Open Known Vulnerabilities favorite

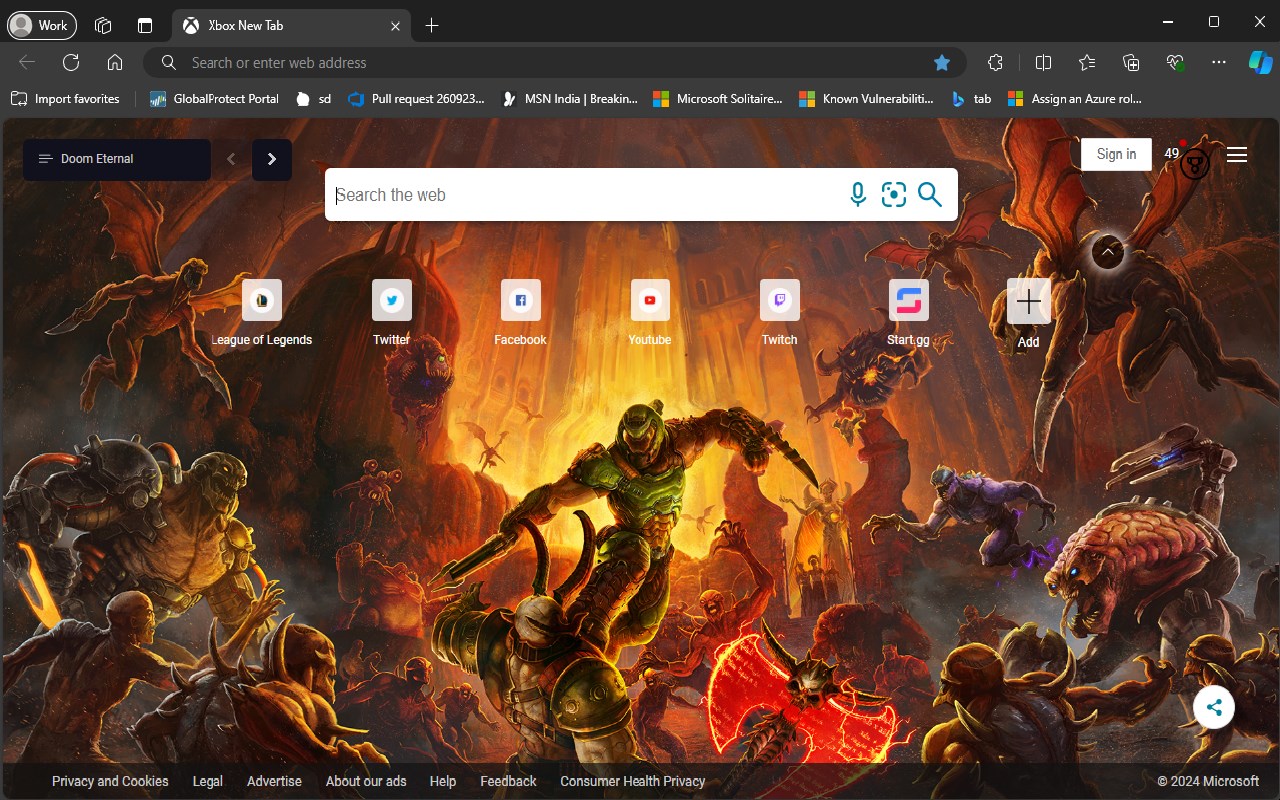866,99
